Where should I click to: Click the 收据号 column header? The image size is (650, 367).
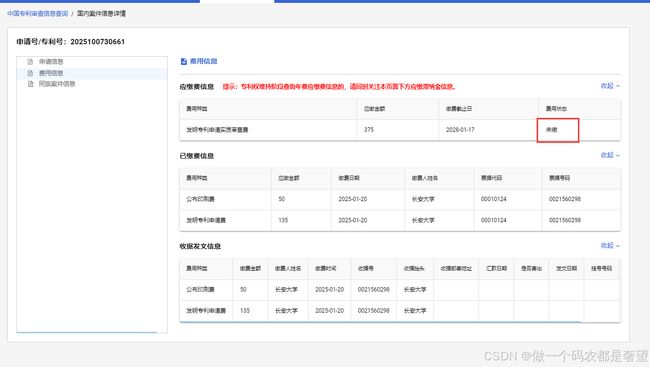pyautogui.click(x=366, y=268)
